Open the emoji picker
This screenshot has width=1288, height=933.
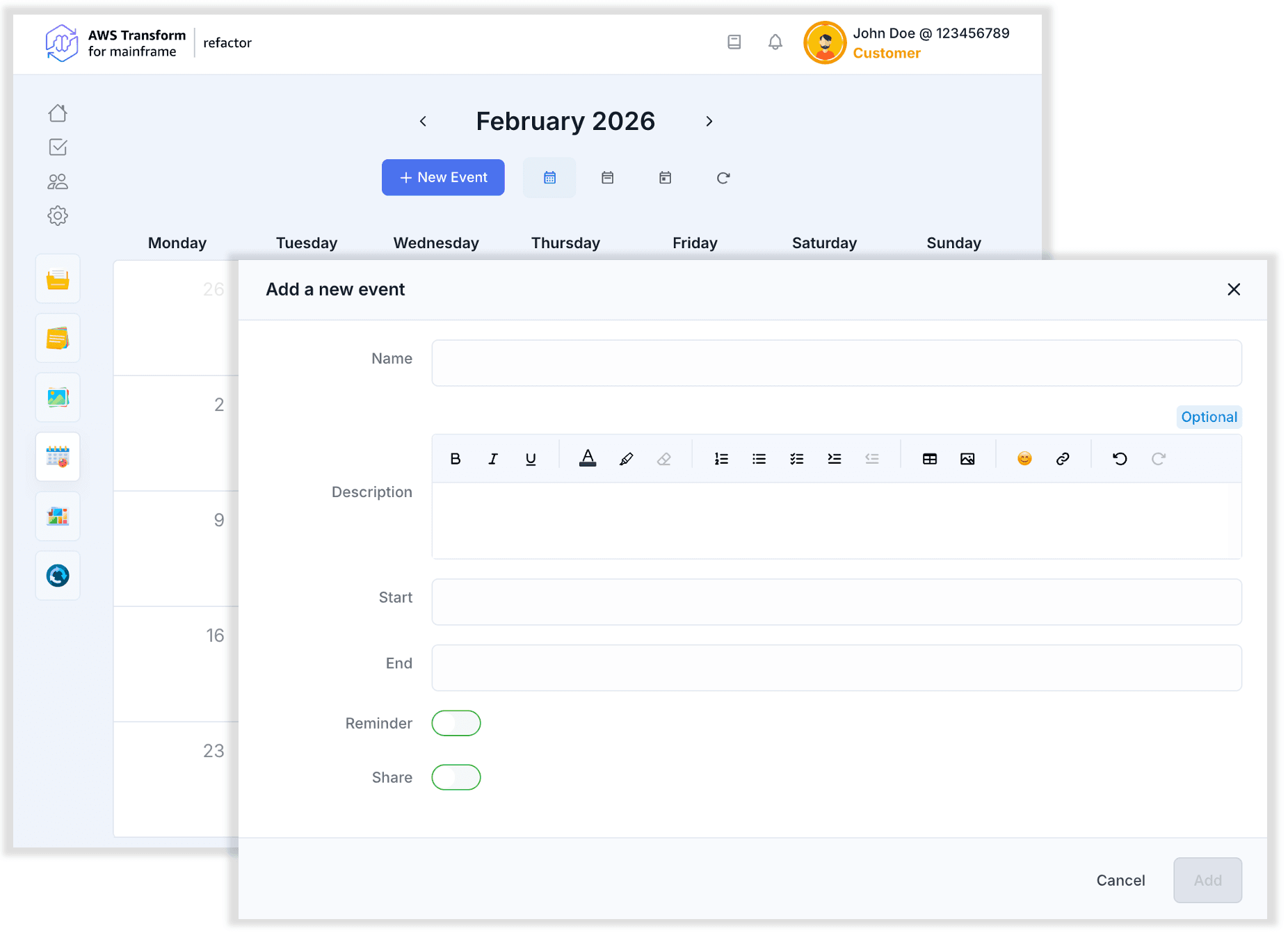point(1024,459)
